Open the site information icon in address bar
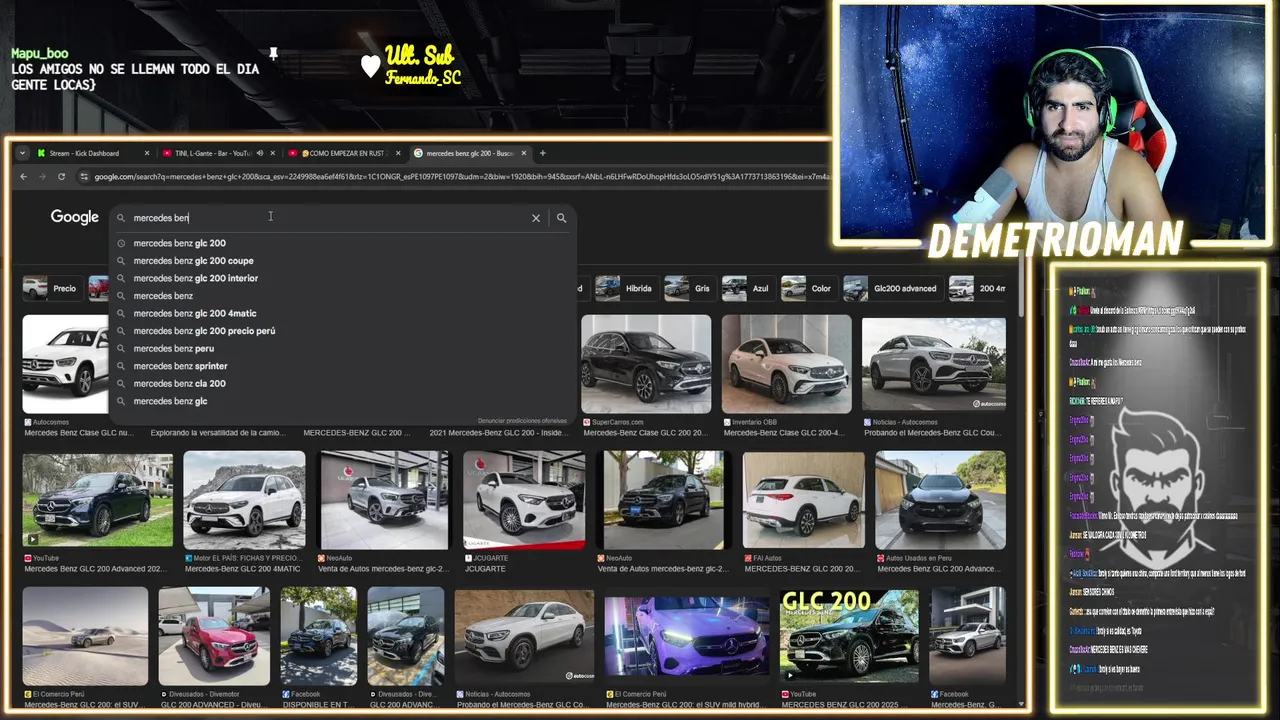 [x=85, y=177]
